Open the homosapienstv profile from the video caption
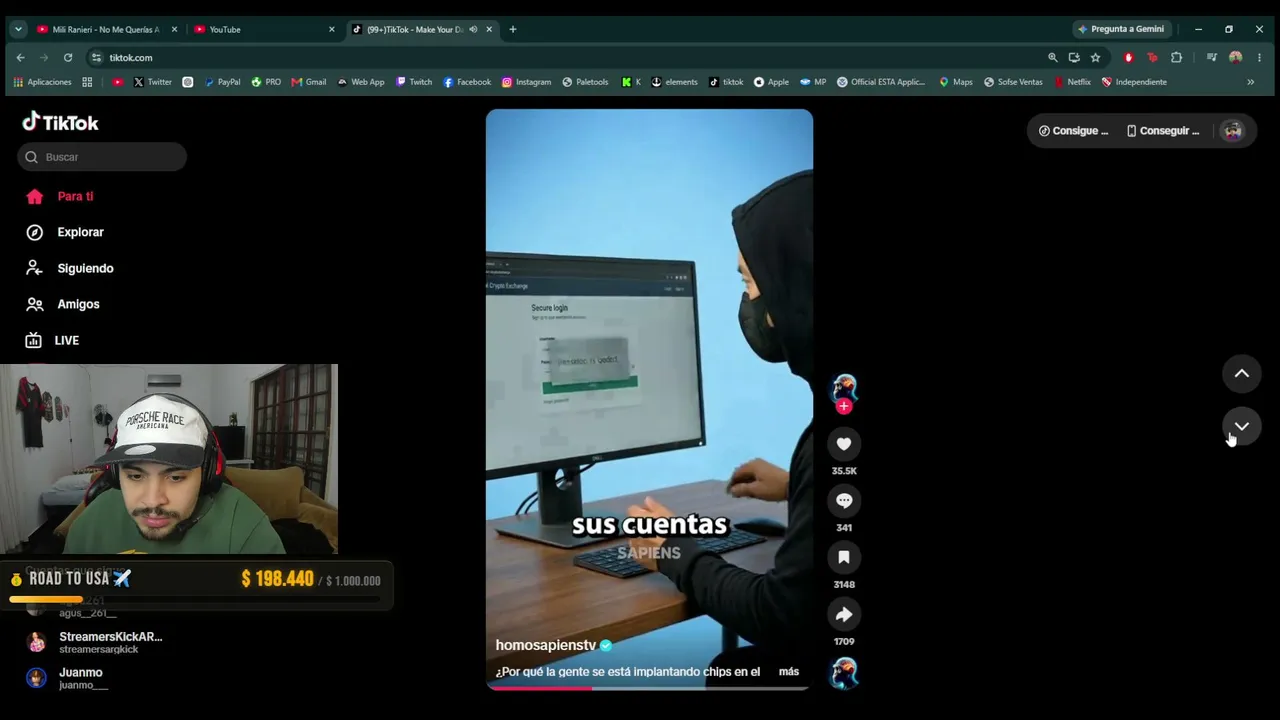The height and width of the screenshot is (720, 1280). click(x=546, y=646)
